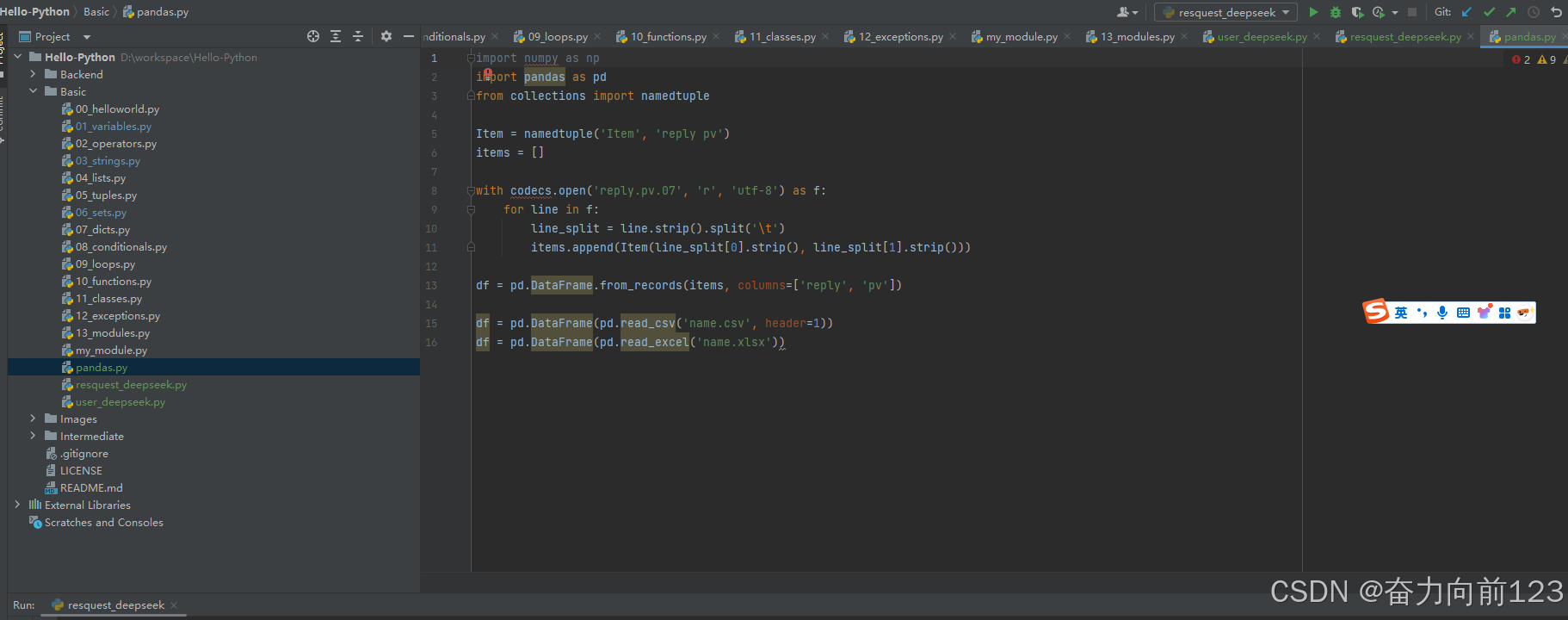Run the resquest_deepseek configuration
This screenshot has height=620, width=1568.
1313,12
